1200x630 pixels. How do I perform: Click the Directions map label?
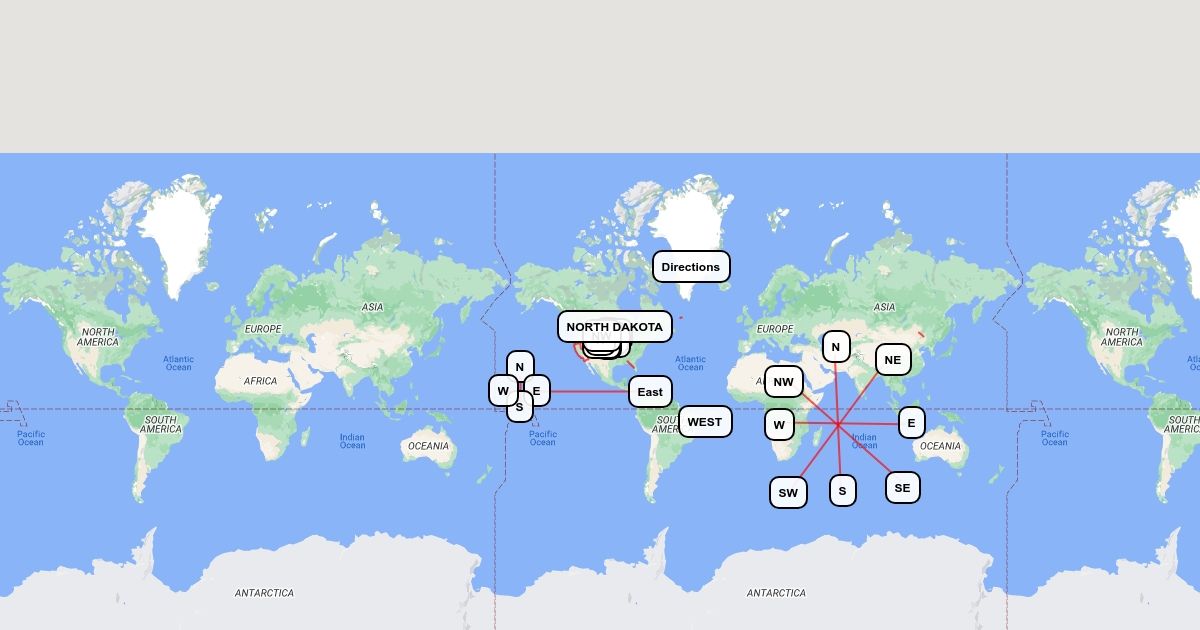(x=691, y=267)
